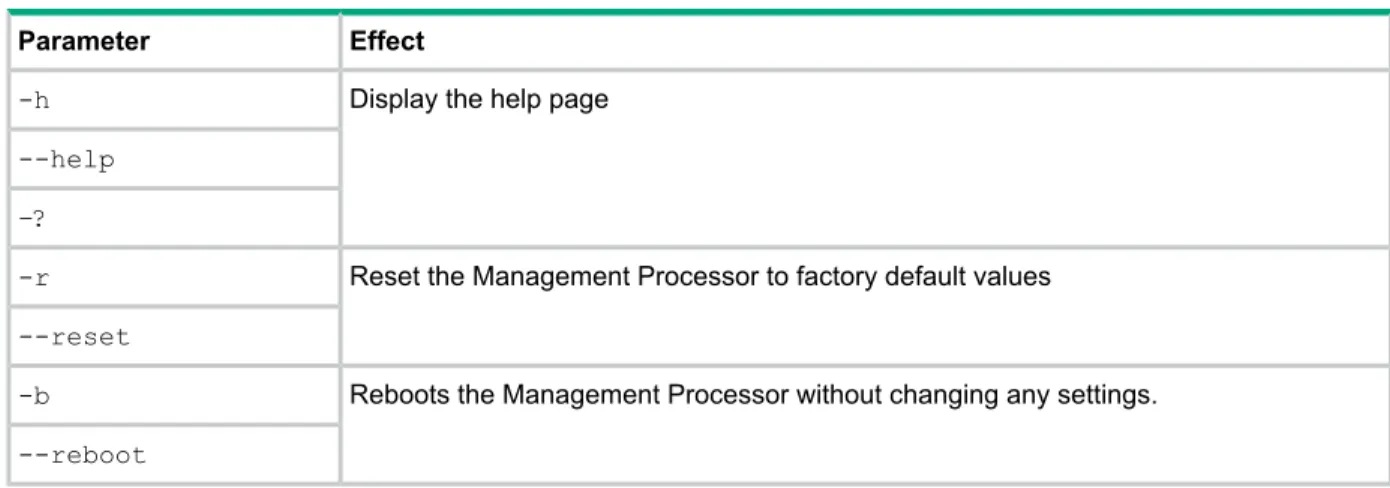Select the -h parameter cell
This screenshot has height=488, width=1390.
tap(174, 100)
